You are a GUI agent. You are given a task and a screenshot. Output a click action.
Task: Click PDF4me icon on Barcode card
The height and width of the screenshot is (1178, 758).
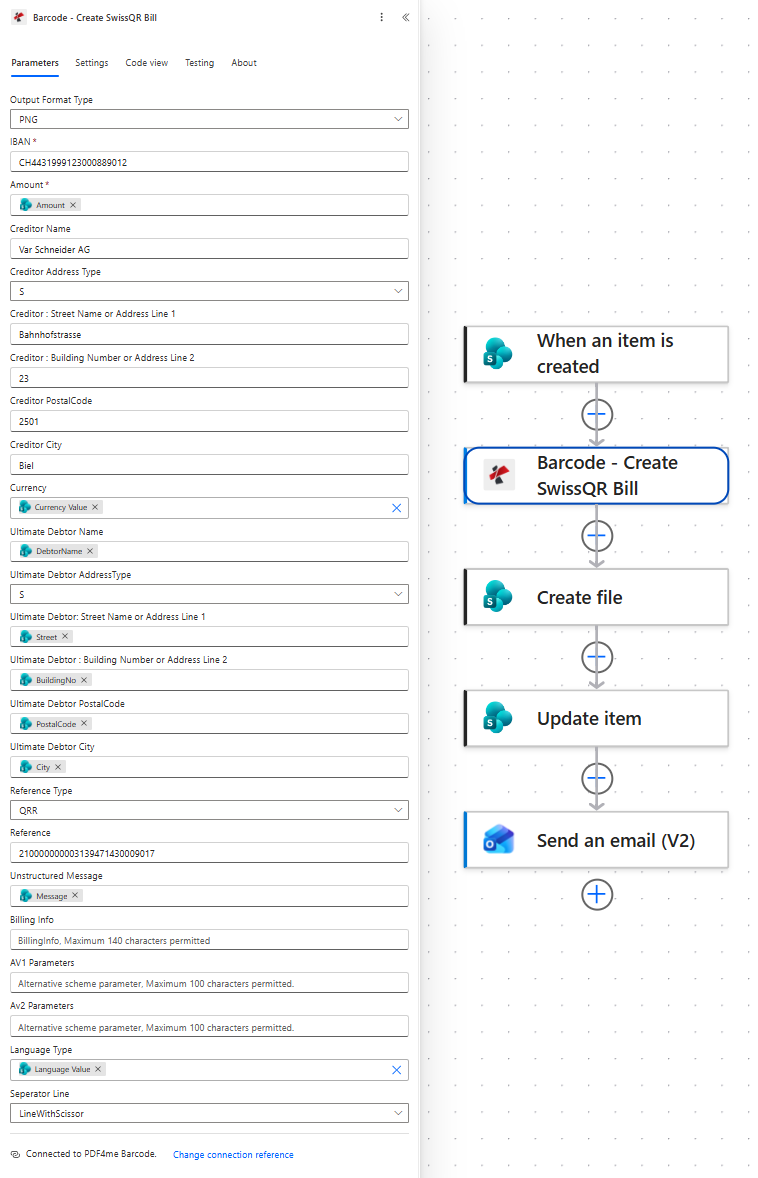pyautogui.click(x=499, y=475)
